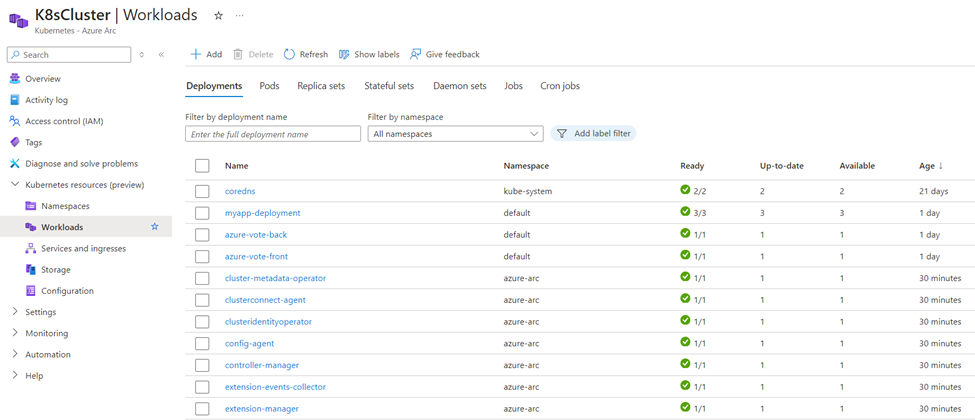
Task: Click the Namespaces icon in sidebar
Action: (30, 205)
